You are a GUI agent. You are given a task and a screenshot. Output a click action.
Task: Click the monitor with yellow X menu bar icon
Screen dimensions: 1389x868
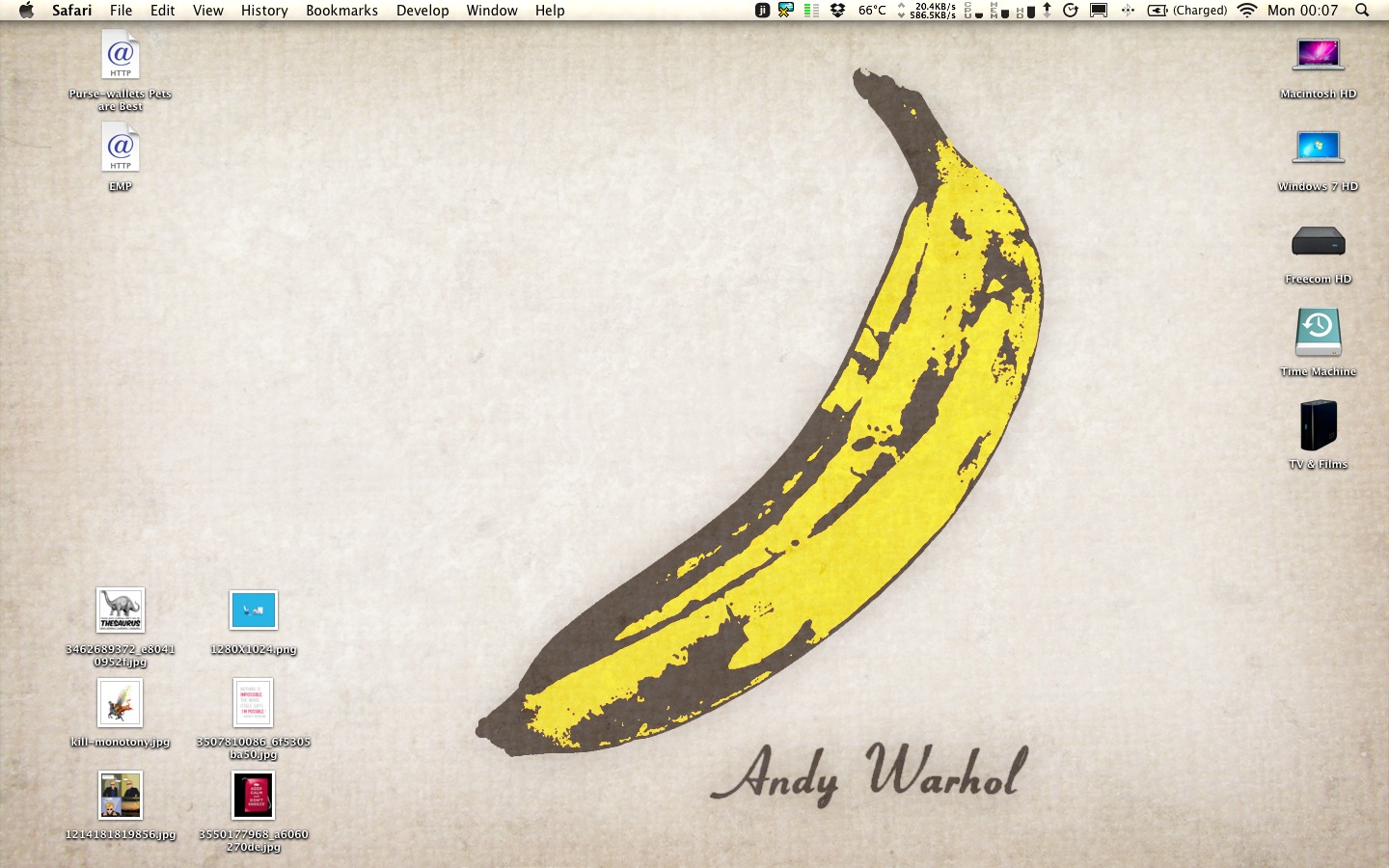[x=786, y=11]
